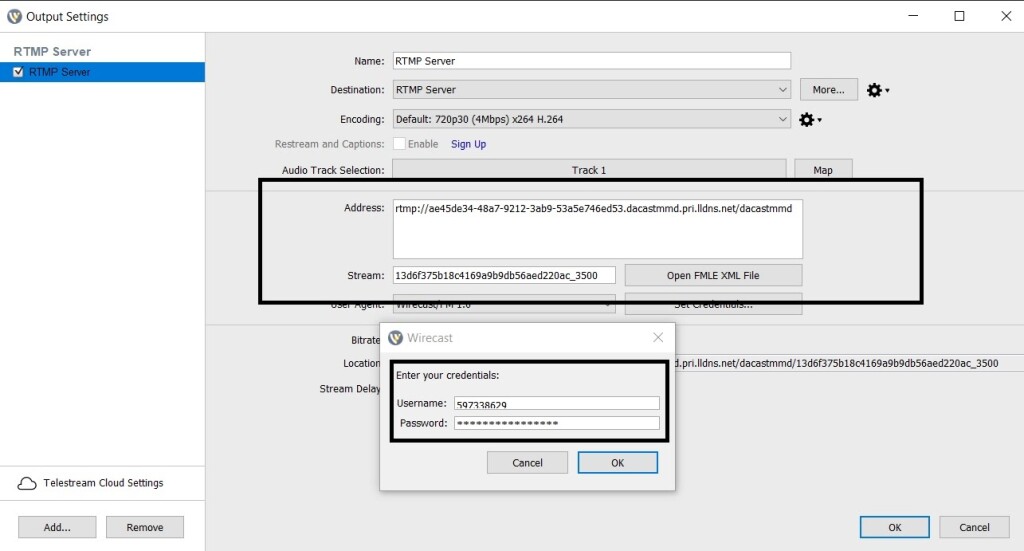Click the RTMP Server sidebar heading

point(52,52)
